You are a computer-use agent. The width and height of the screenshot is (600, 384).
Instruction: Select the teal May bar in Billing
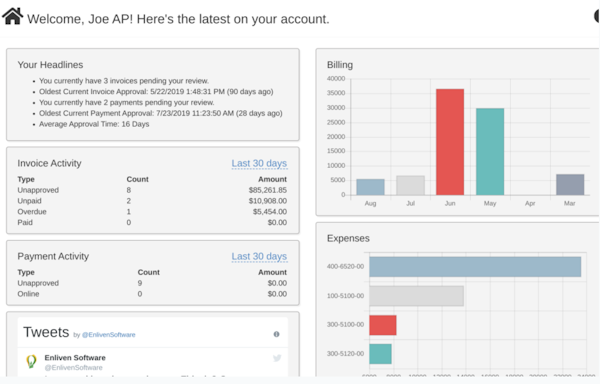click(490, 151)
